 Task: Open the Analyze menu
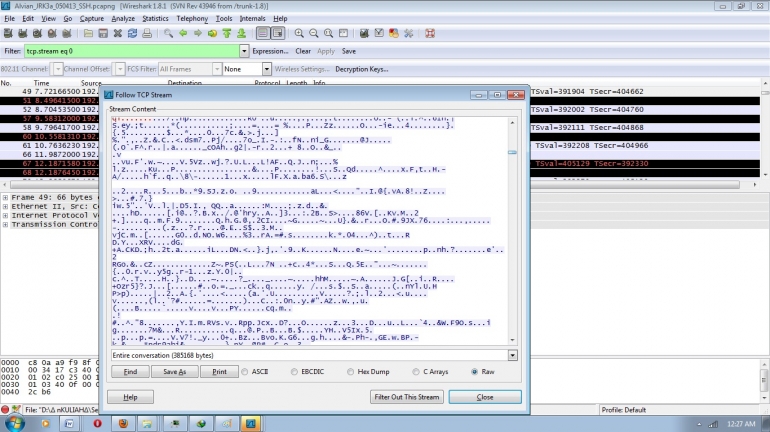(123, 19)
